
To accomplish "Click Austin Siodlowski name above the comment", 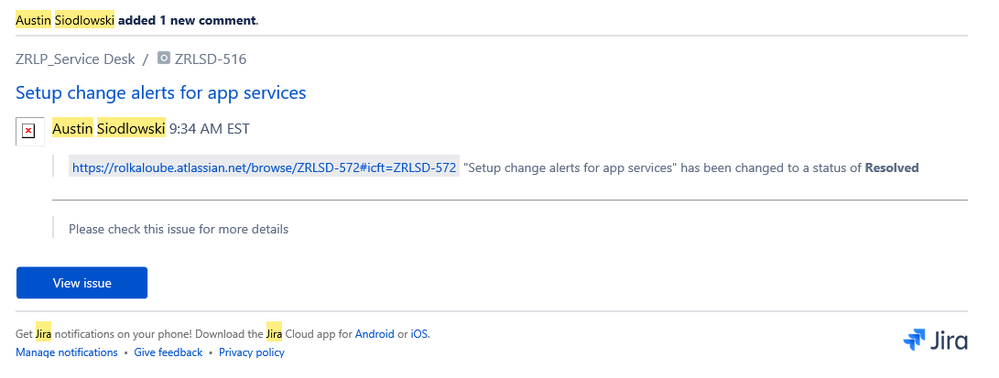I will (x=109, y=129).
